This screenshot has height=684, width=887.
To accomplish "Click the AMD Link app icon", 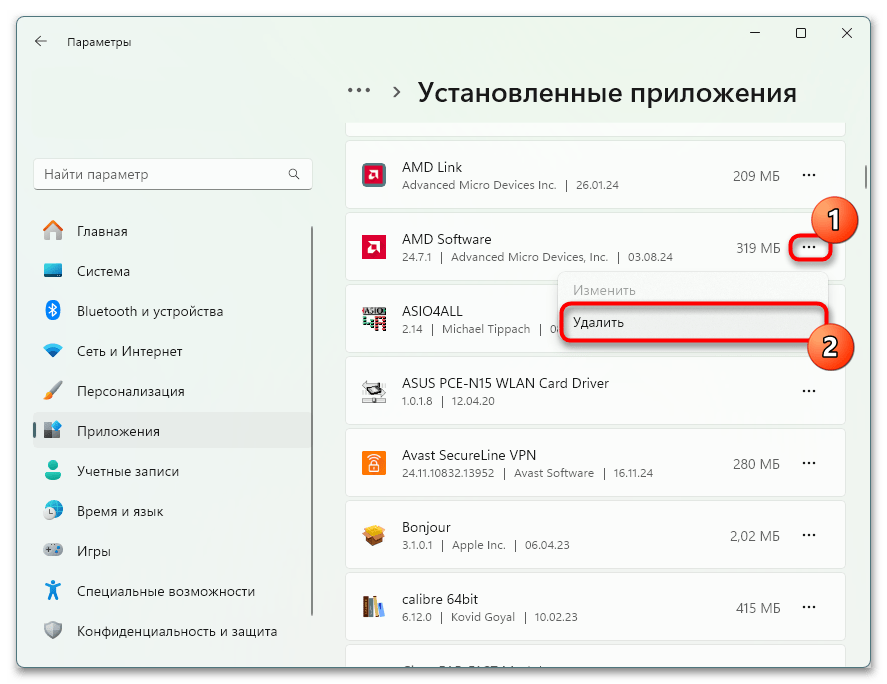I will click(x=374, y=175).
